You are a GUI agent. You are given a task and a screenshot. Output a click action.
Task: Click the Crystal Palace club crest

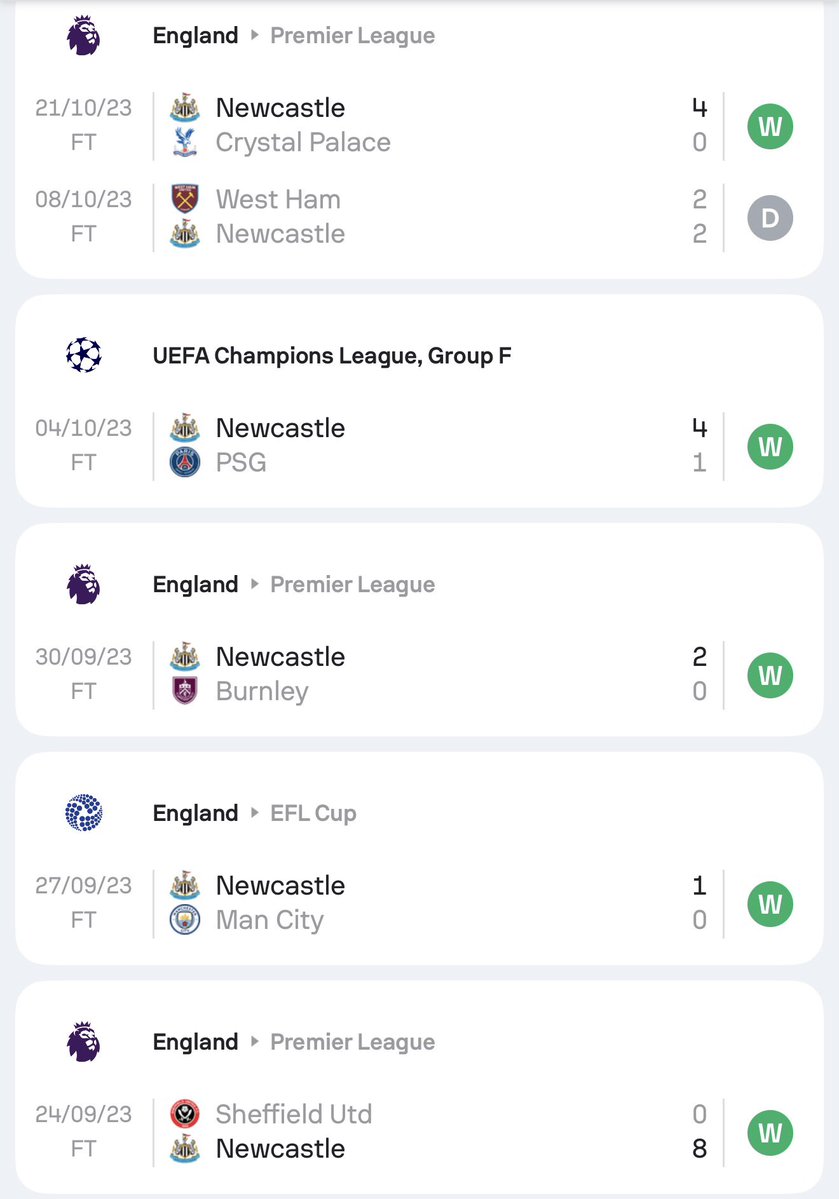(x=184, y=143)
